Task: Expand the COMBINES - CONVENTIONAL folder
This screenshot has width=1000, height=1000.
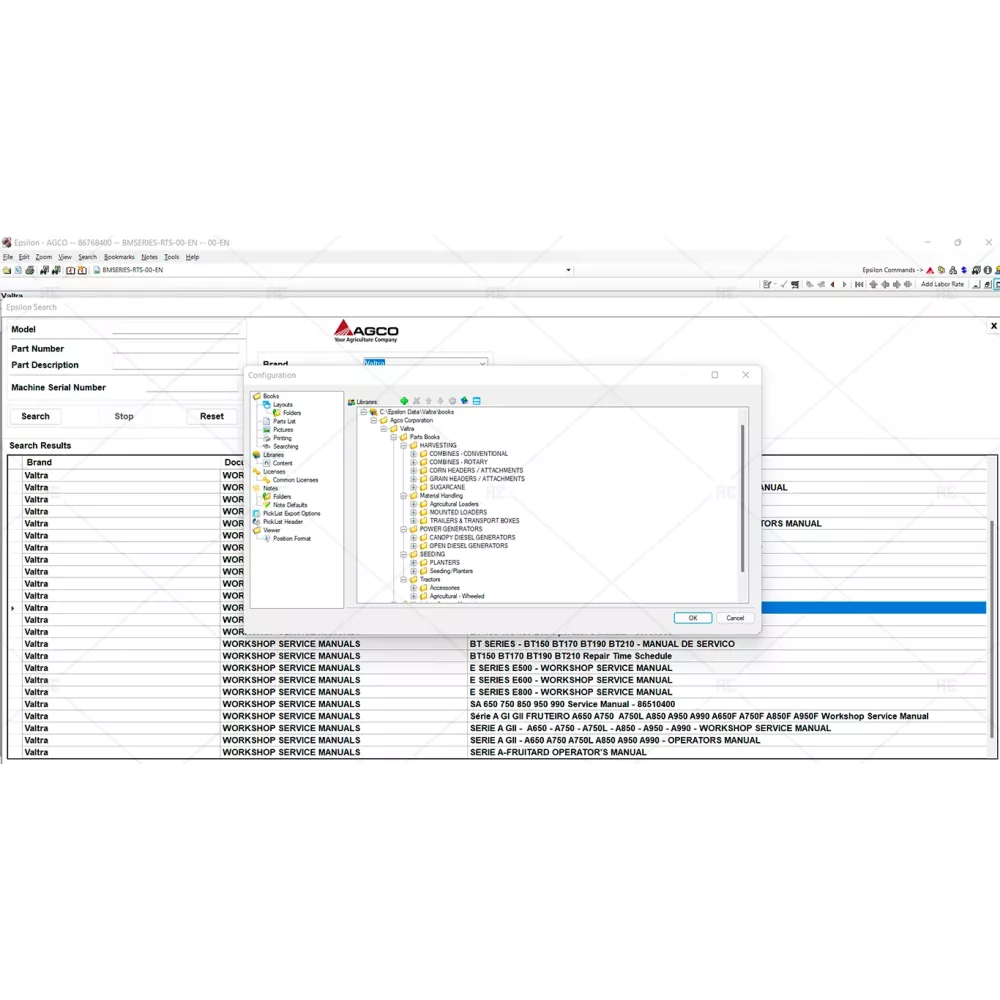Action: [413, 454]
